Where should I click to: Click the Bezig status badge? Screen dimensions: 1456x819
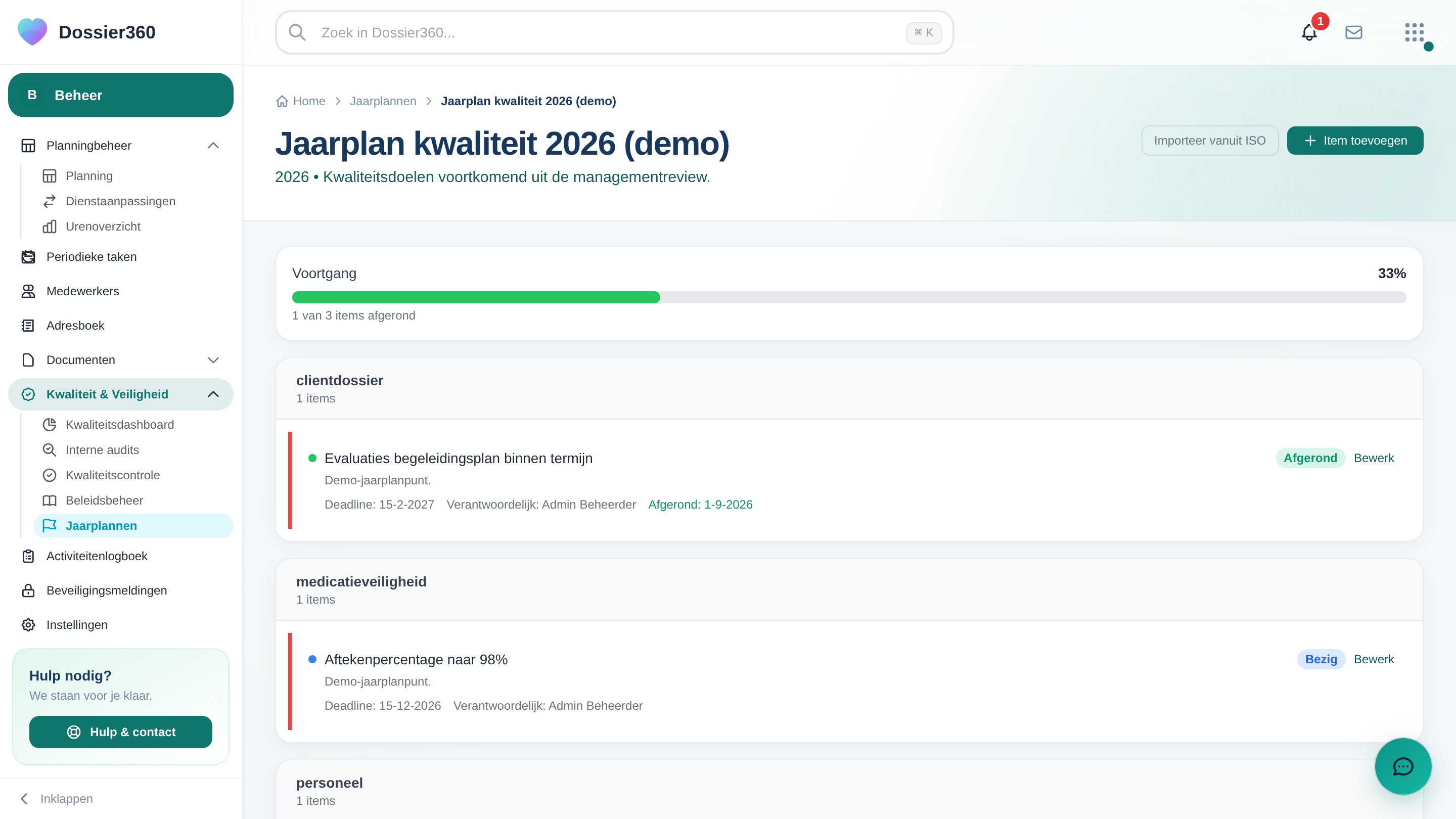coord(1321,659)
